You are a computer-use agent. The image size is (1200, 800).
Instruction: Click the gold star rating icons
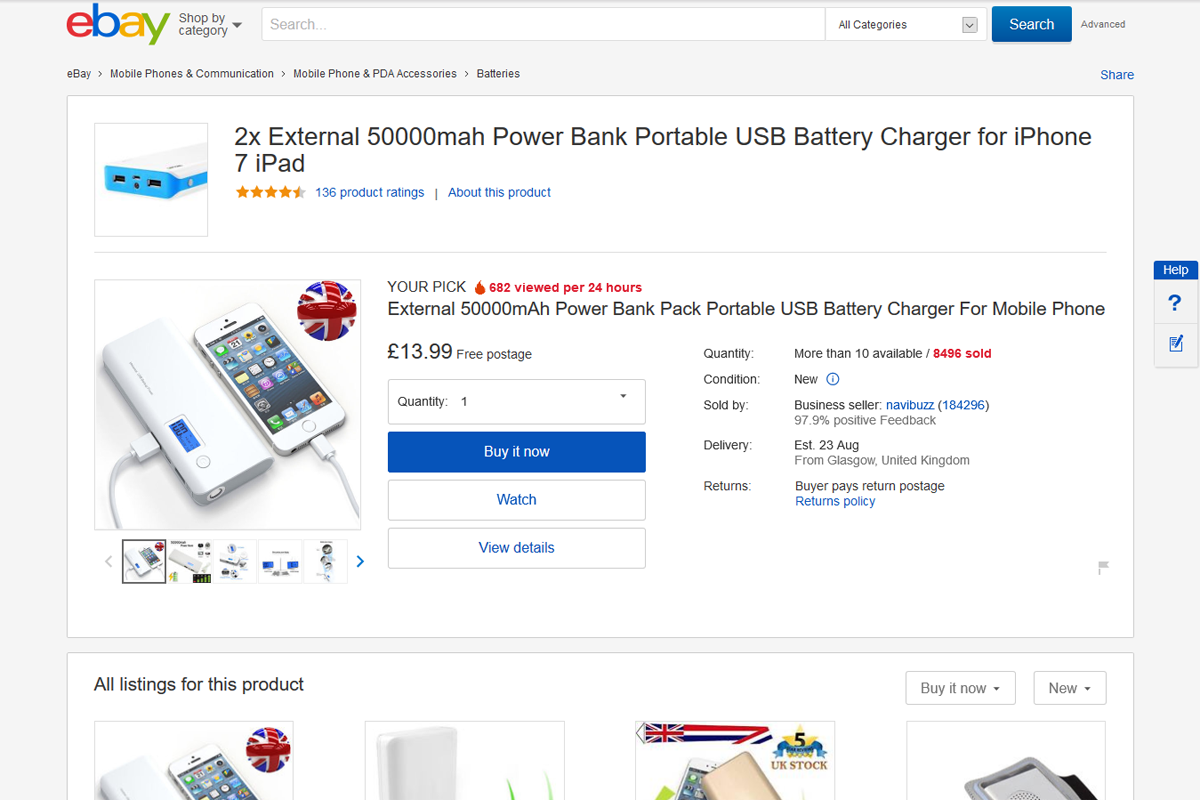[270, 191]
